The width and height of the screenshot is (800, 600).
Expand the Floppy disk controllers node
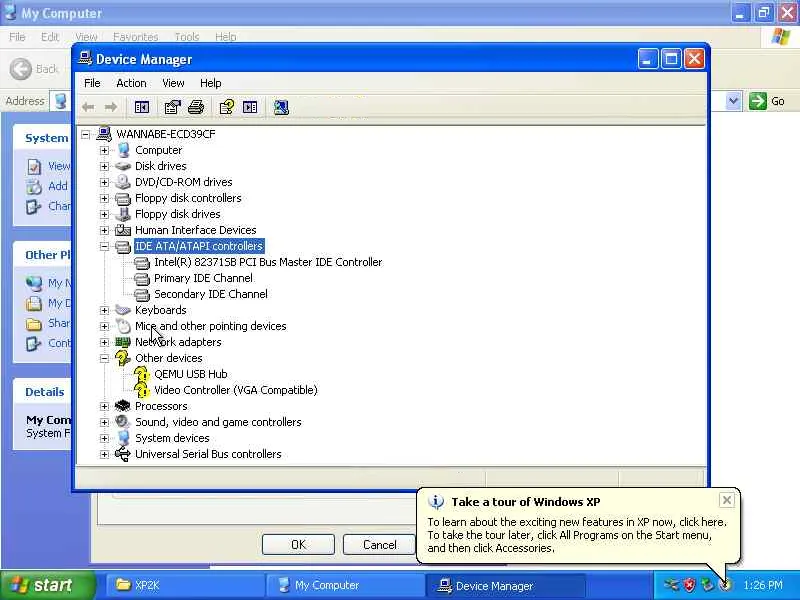pos(104,198)
